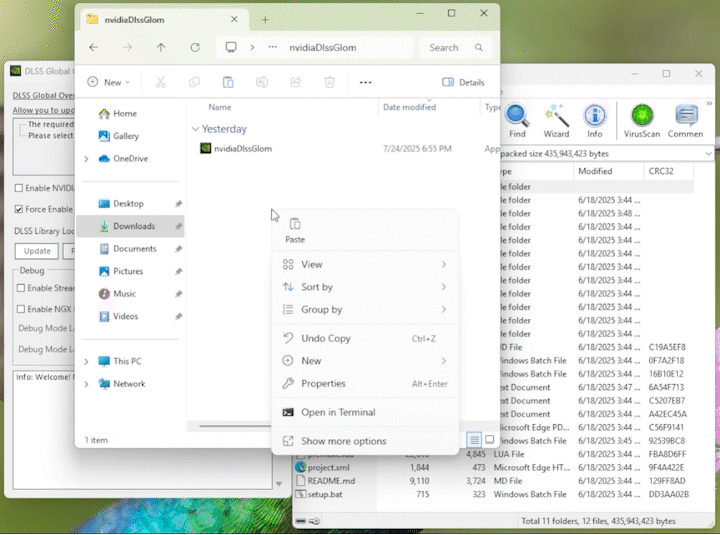Click the VirusScan toolbar icon
Screen dimensions: 720x535
tap(641, 118)
